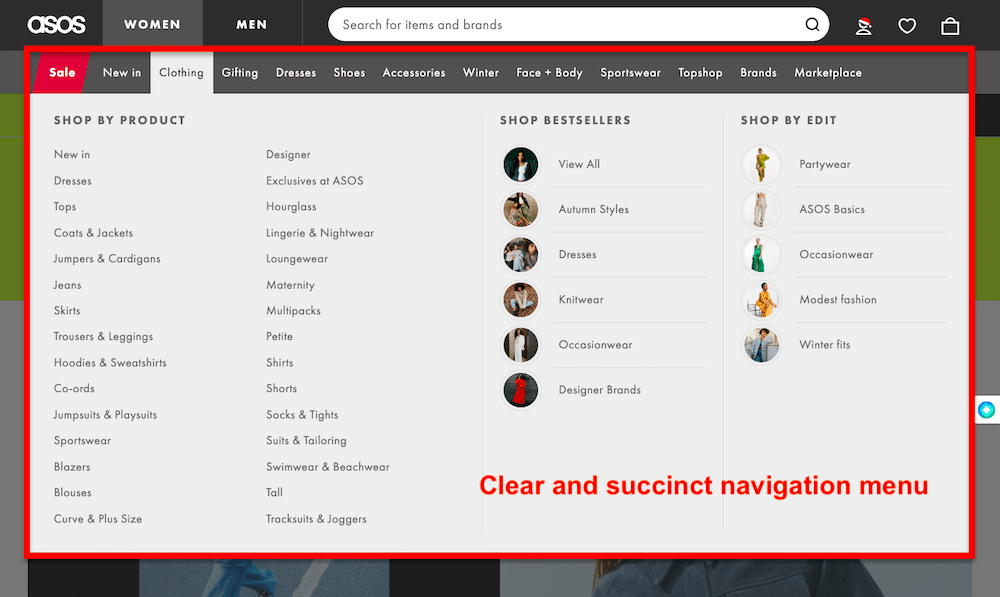Click the search magnifier icon
The height and width of the screenshot is (597, 1000).
812,24
